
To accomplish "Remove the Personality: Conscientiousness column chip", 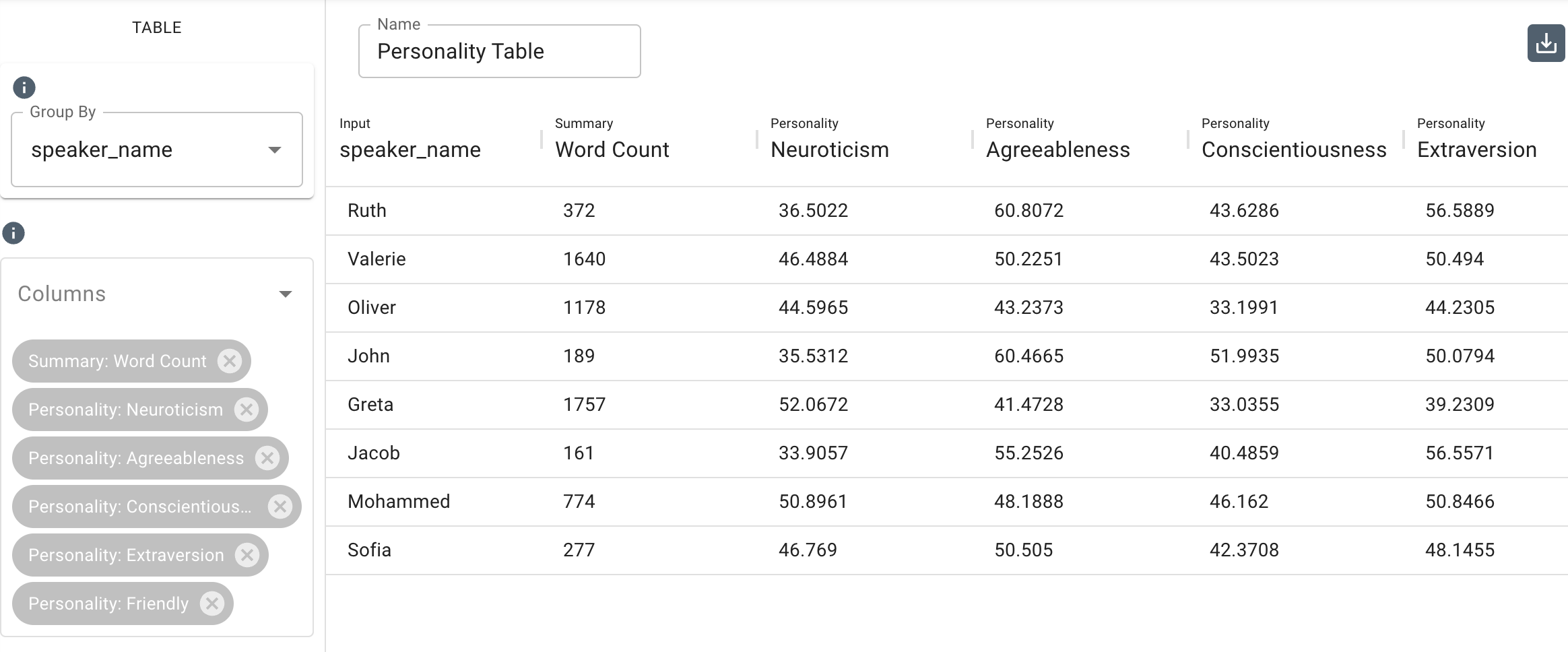I will (x=281, y=507).
